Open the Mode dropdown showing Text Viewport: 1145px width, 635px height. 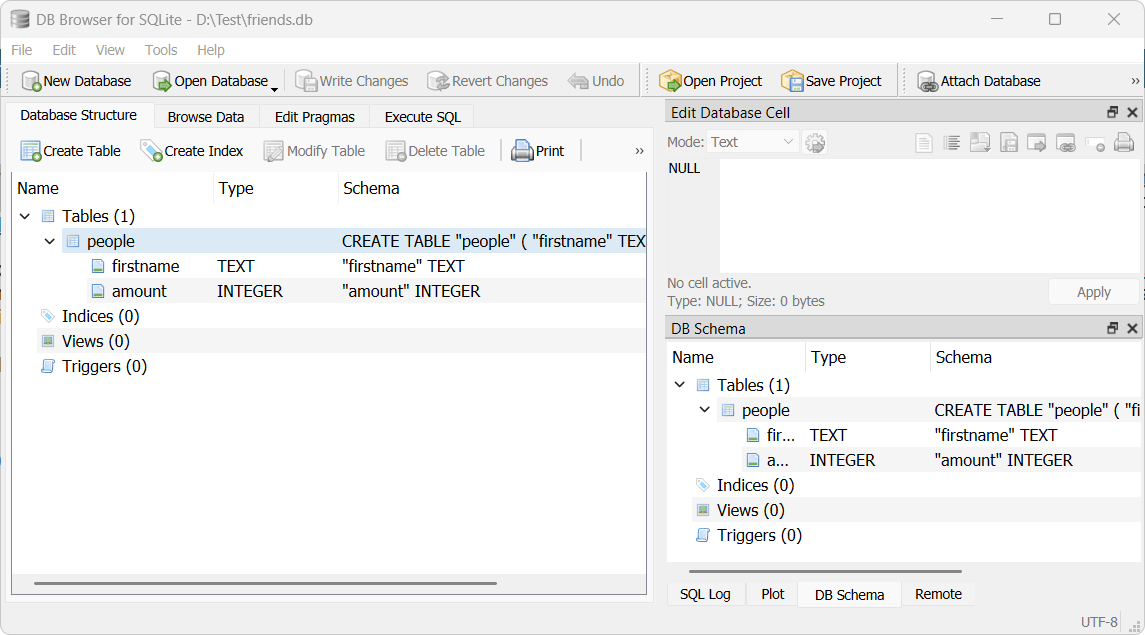[x=753, y=142]
